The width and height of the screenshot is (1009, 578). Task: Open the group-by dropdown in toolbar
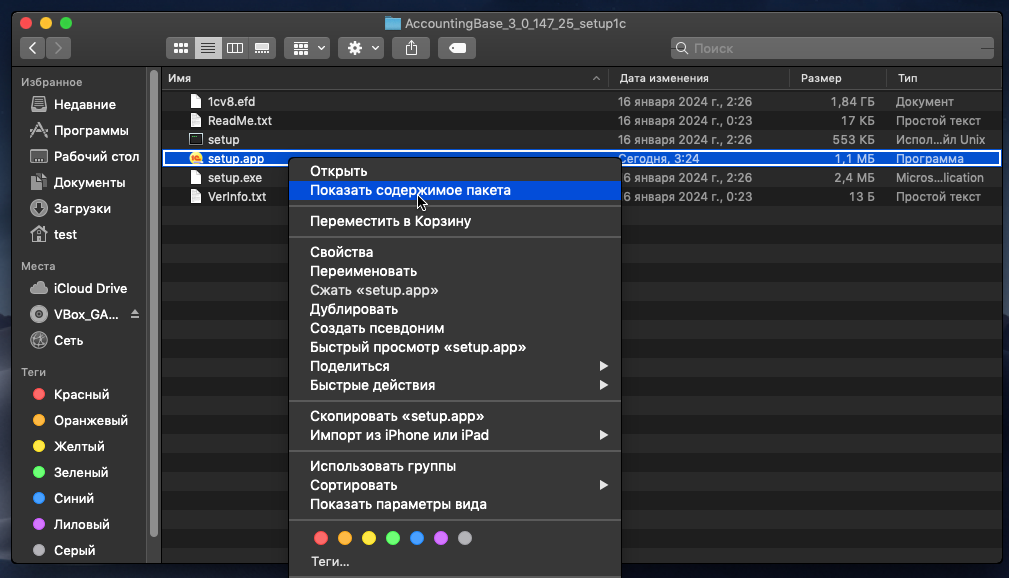(308, 48)
